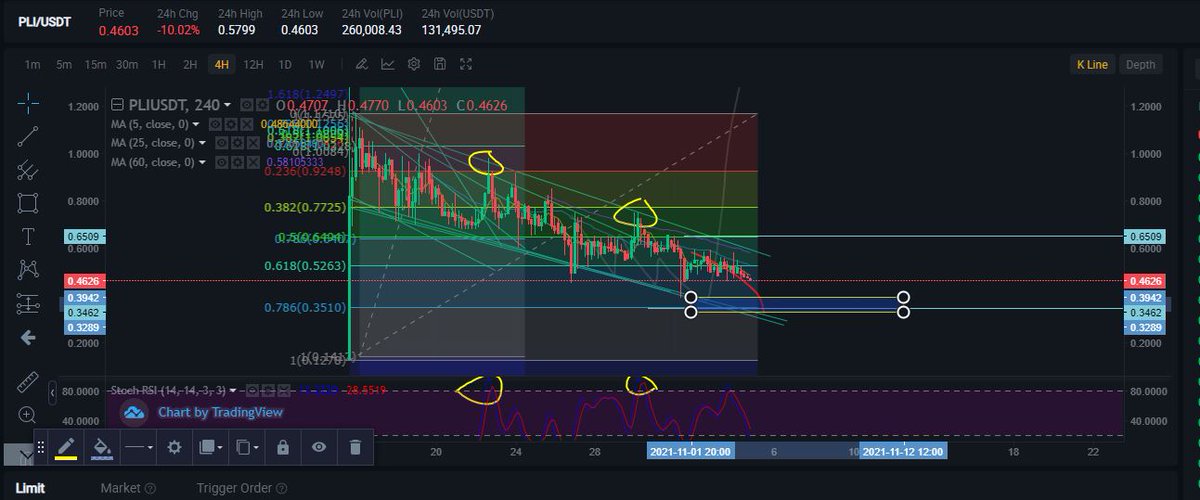Delete selected drawing with trash icon
The width and height of the screenshot is (1200, 500).
click(x=355, y=447)
